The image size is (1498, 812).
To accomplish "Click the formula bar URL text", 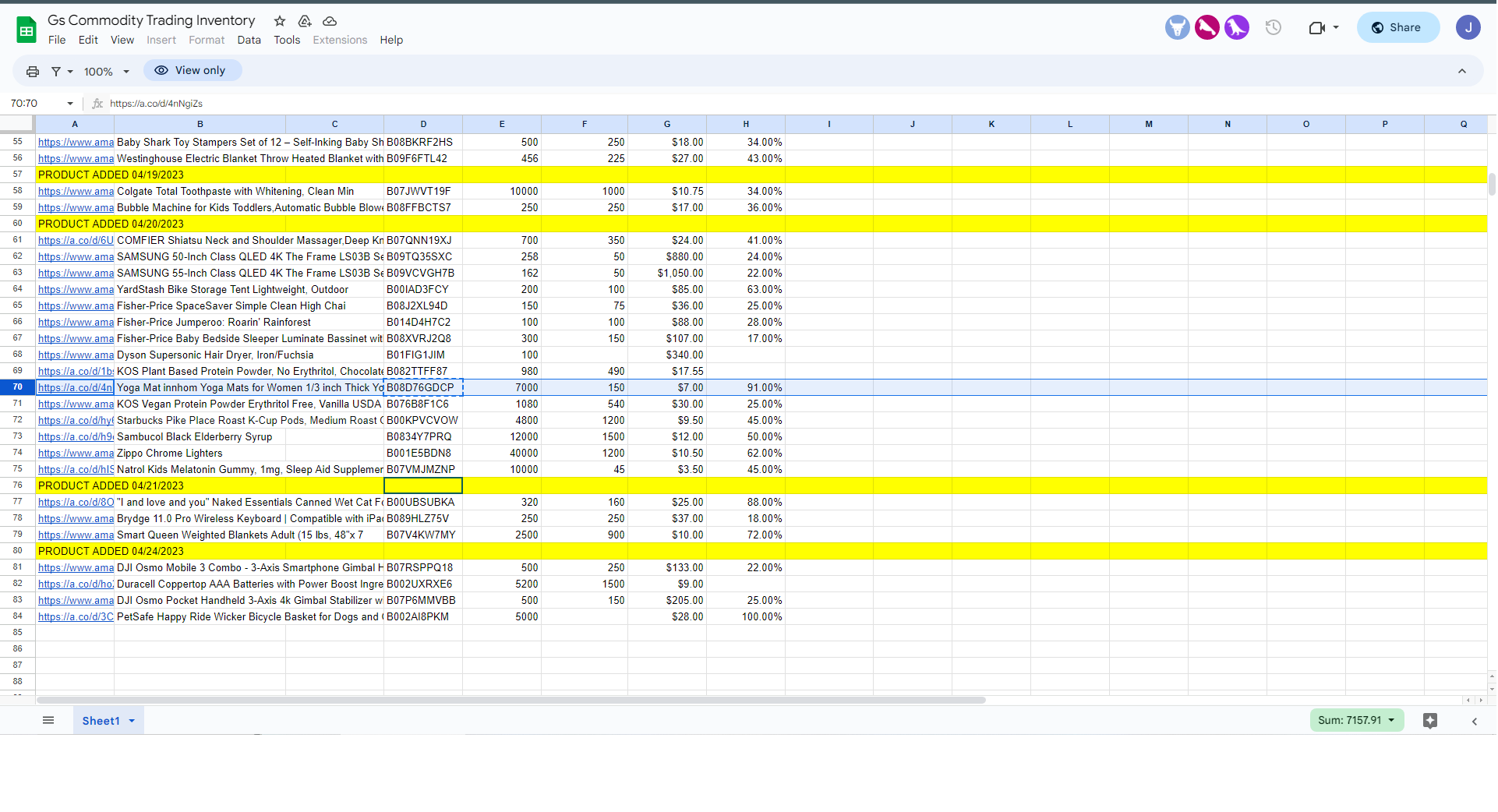I will (156, 104).
